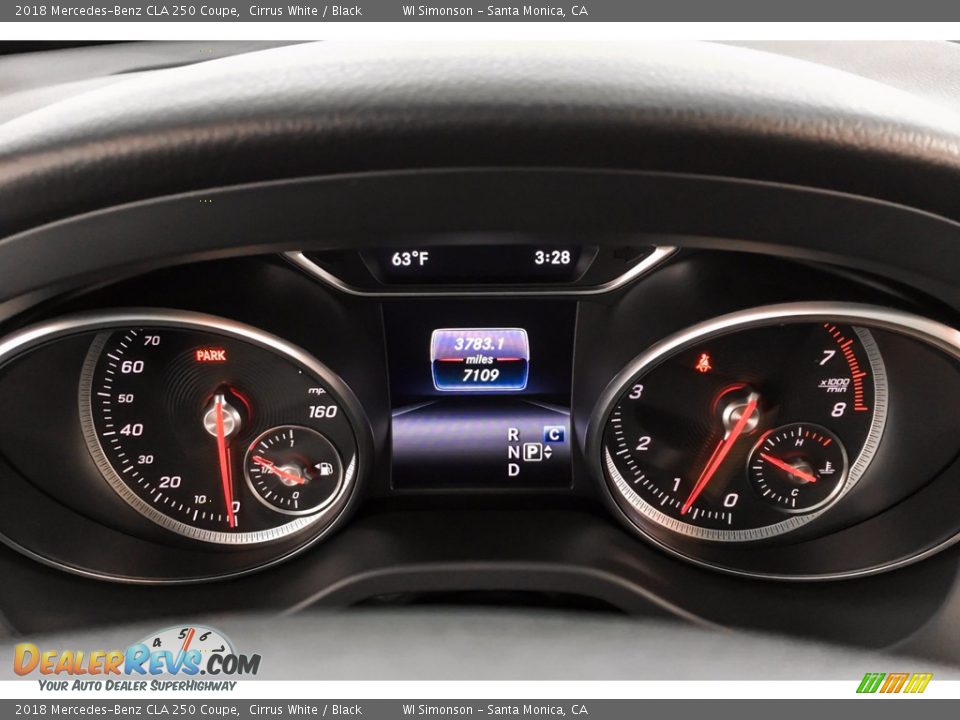This screenshot has height=720, width=960.
Task: Click the boxed P gear indicator
Action: pyautogui.click(x=532, y=452)
